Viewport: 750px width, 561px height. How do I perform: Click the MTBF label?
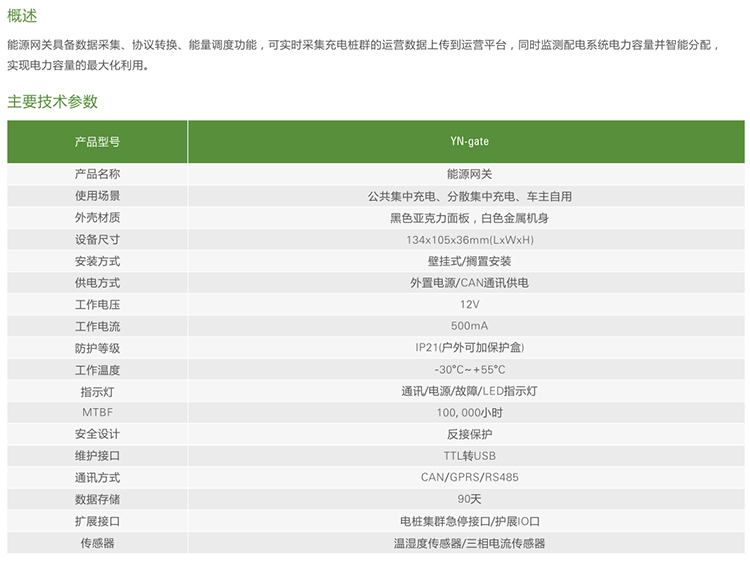[x=97, y=412]
